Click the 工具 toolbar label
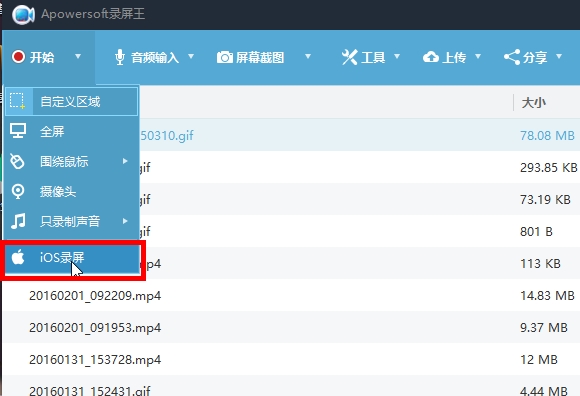 coord(373,57)
